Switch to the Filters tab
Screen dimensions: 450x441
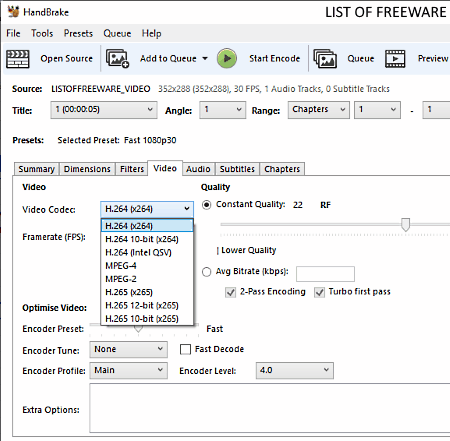[x=132, y=169]
